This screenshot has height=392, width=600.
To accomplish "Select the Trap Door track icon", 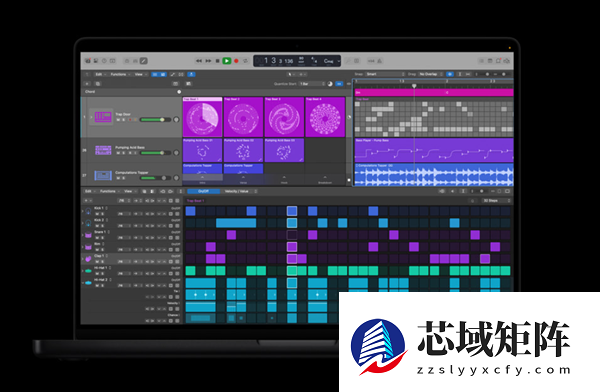I will pyautogui.click(x=103, y=117).
